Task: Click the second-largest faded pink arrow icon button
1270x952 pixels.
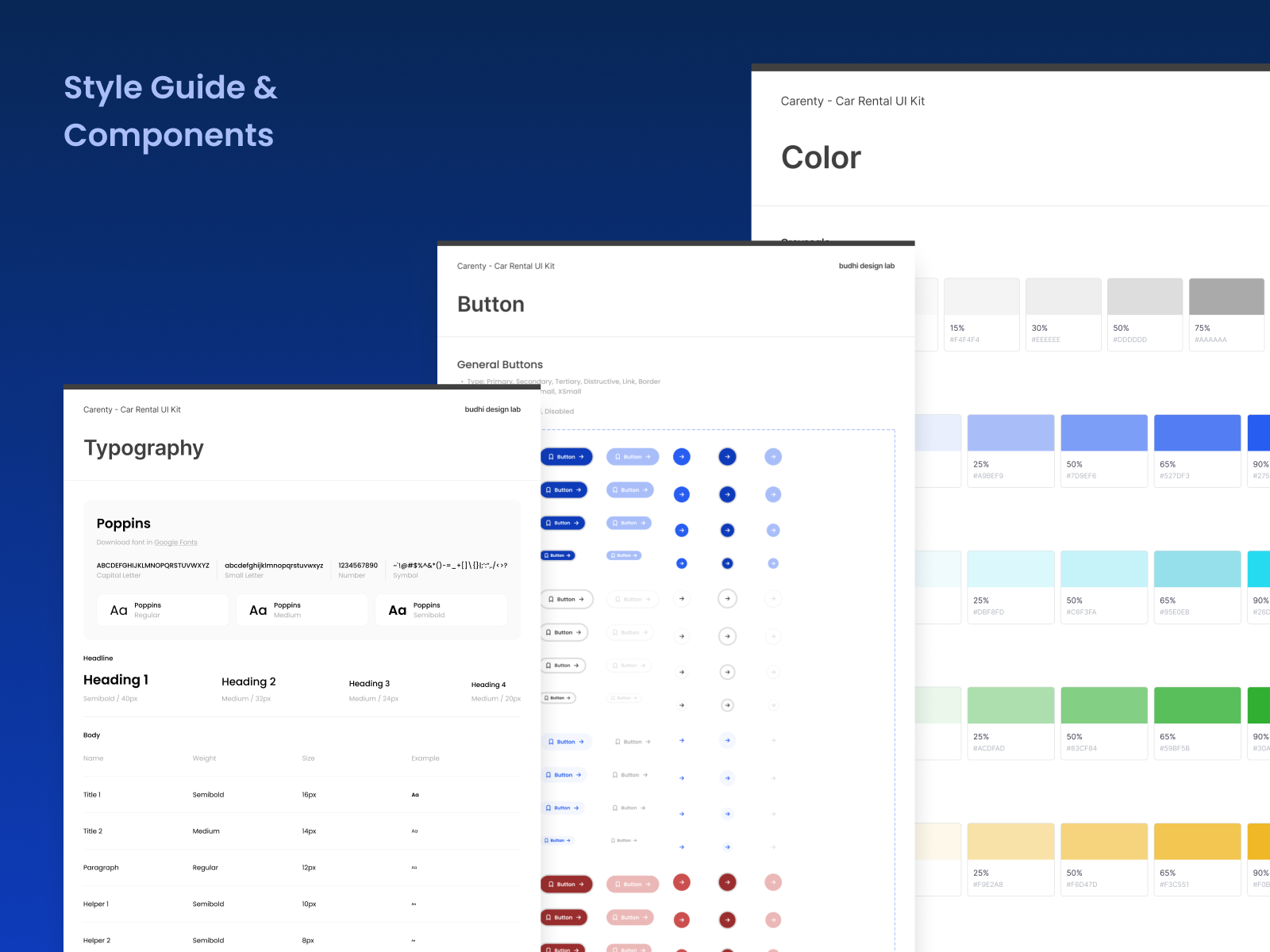Action: pyautogui.click(x=773, y=920)
